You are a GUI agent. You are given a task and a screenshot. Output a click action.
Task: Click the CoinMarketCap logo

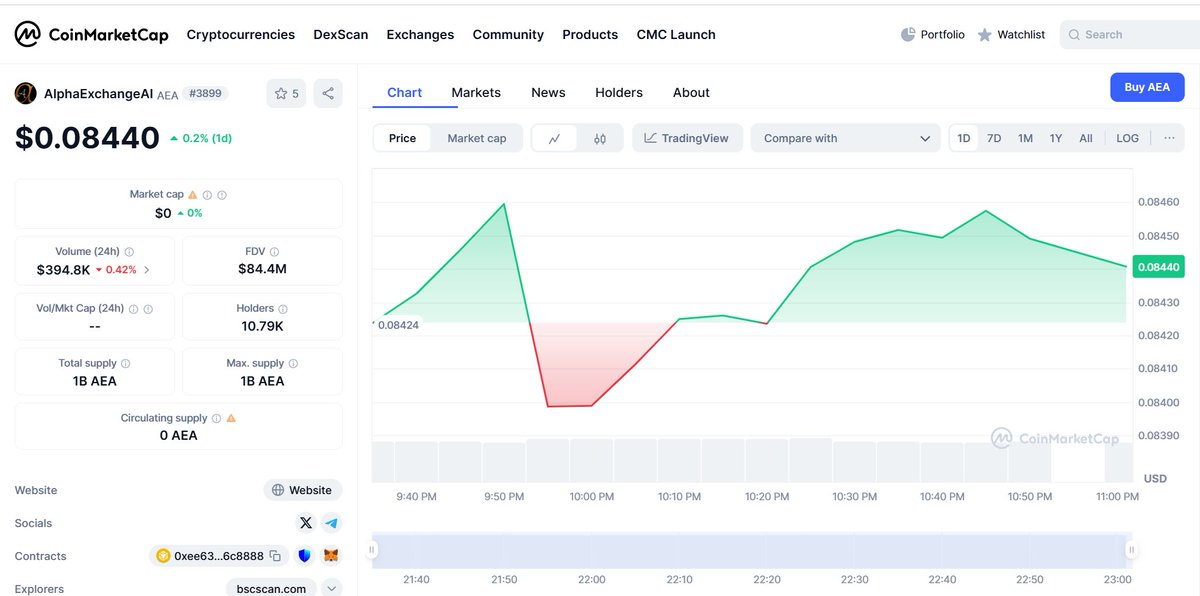tap(91, 34)
